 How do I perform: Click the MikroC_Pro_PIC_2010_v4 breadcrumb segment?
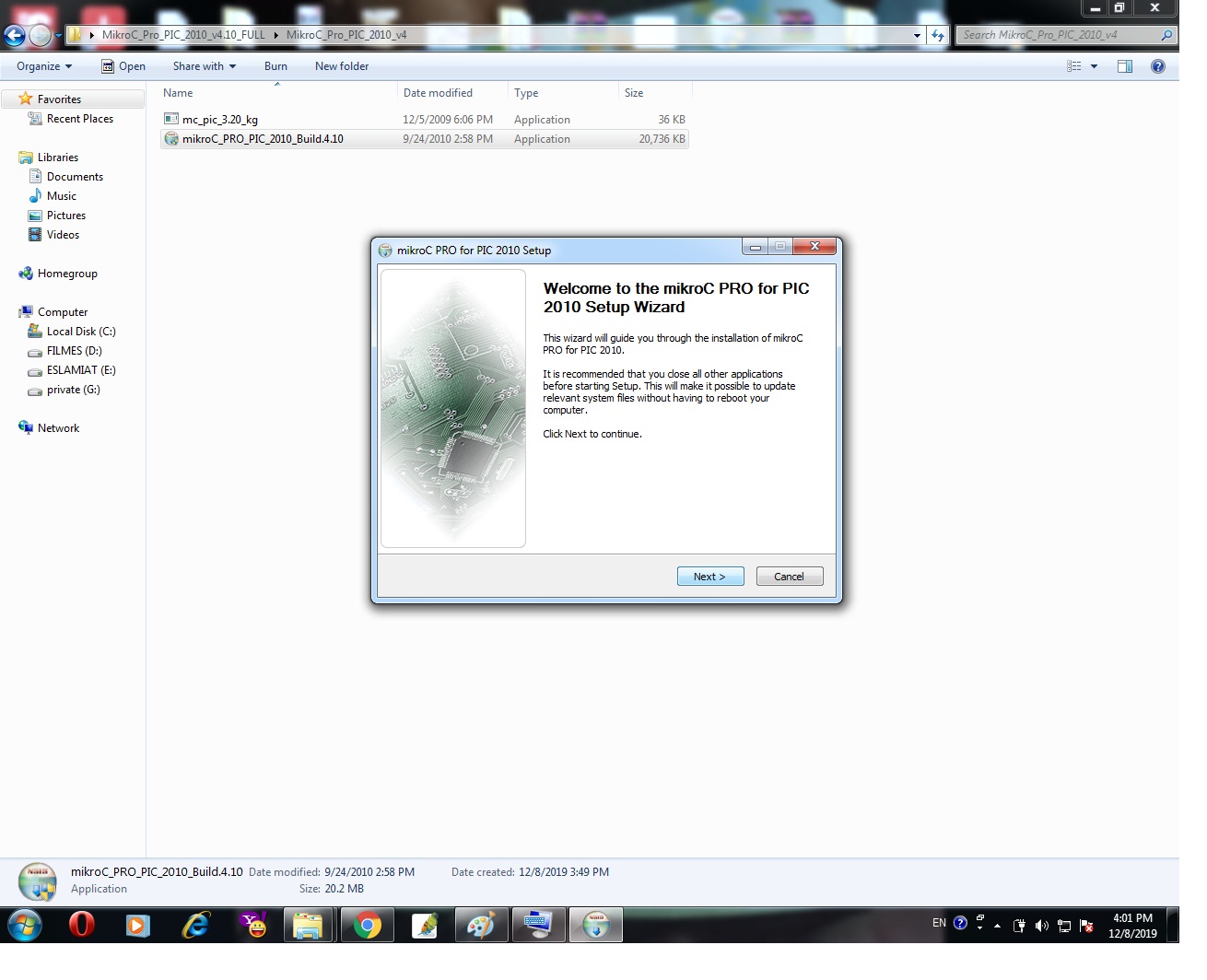[346, 35]
